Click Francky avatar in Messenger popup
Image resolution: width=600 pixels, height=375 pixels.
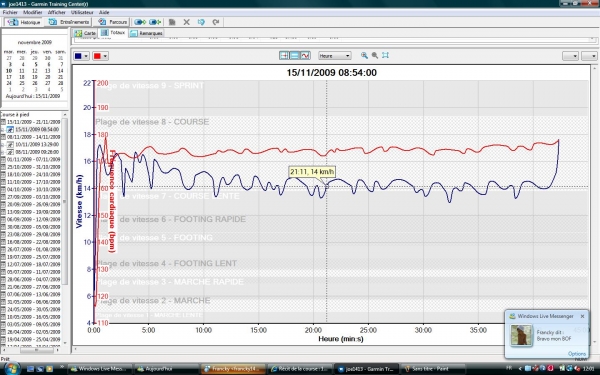pos(521,335)
